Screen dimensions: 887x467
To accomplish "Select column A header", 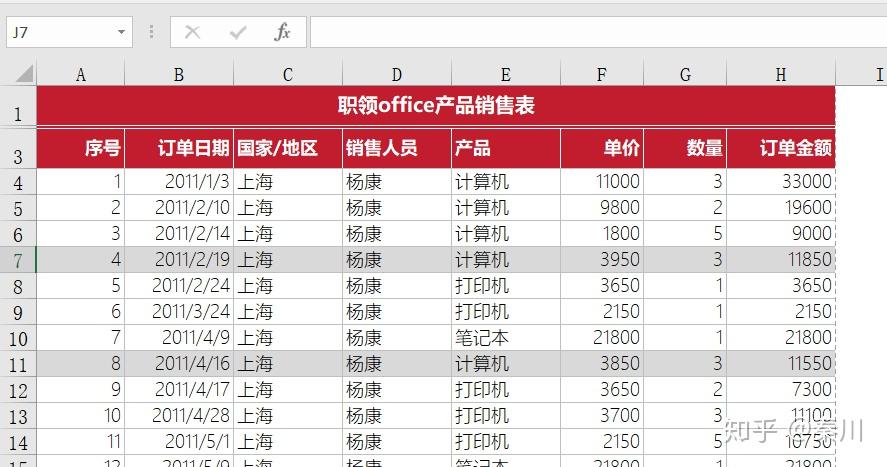I will (x=81, y=75).
